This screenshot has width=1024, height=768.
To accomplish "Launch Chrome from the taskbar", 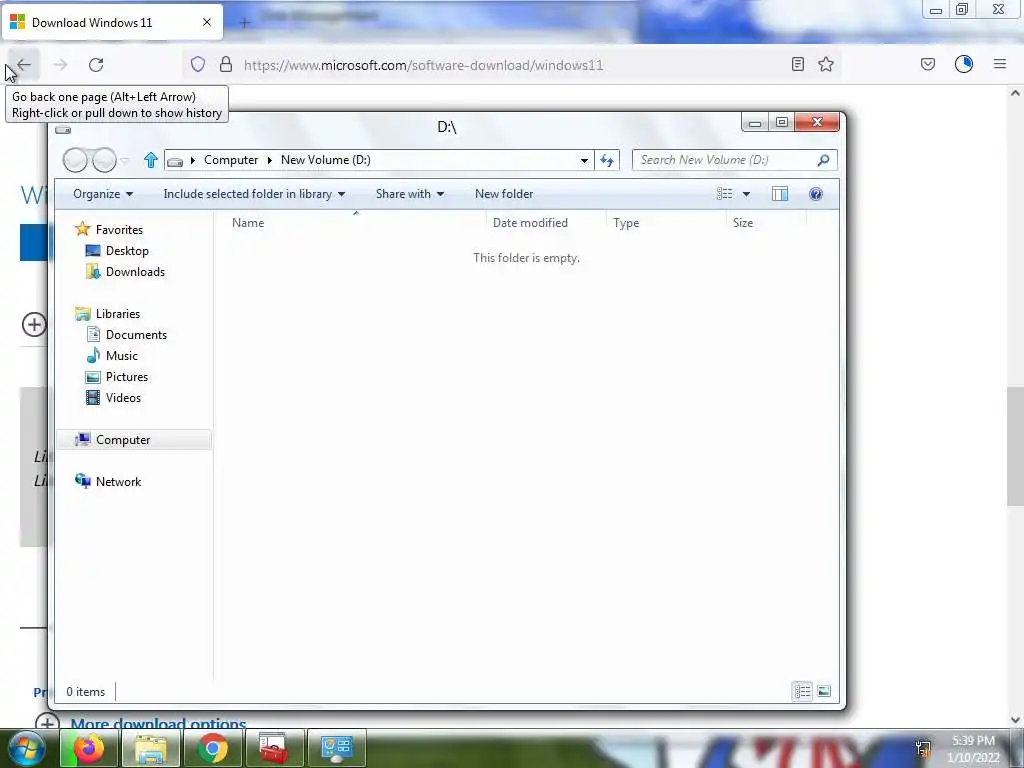I will 213,748.
